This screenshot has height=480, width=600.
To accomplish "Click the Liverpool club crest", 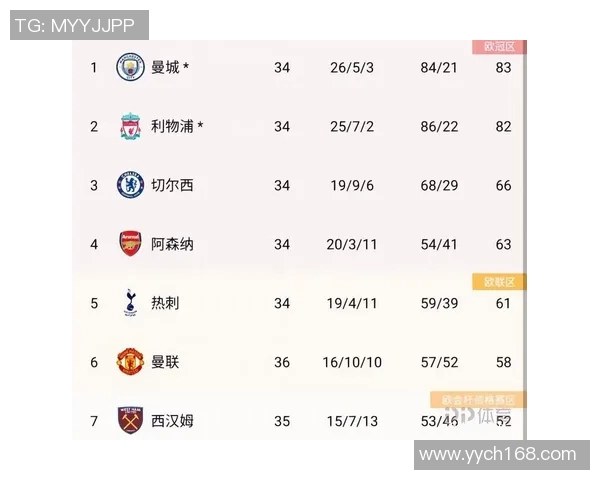I will click(x=130, y=126).
